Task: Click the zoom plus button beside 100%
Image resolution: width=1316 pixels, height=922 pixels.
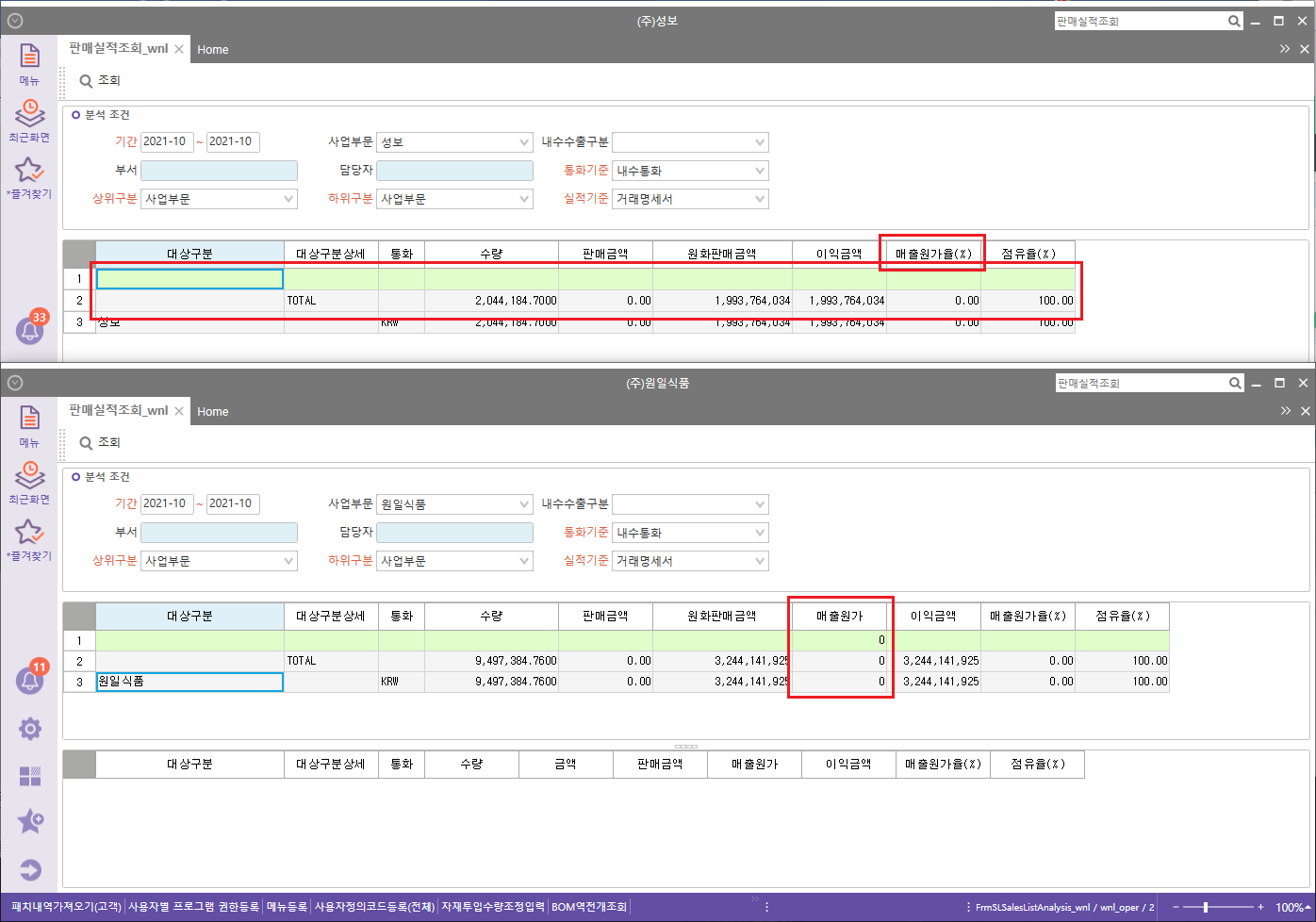Action: pos(1260,907)
